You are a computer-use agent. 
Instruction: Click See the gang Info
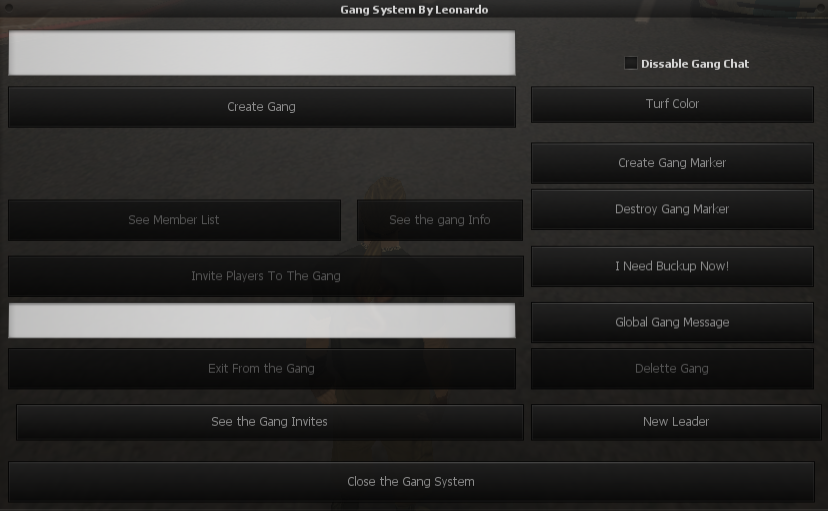440,220
